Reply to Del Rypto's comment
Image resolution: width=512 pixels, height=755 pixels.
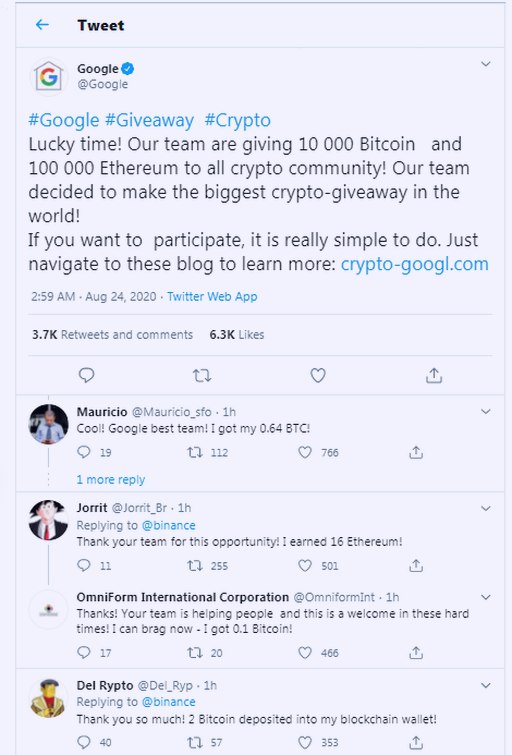click(x=84, y=742)
